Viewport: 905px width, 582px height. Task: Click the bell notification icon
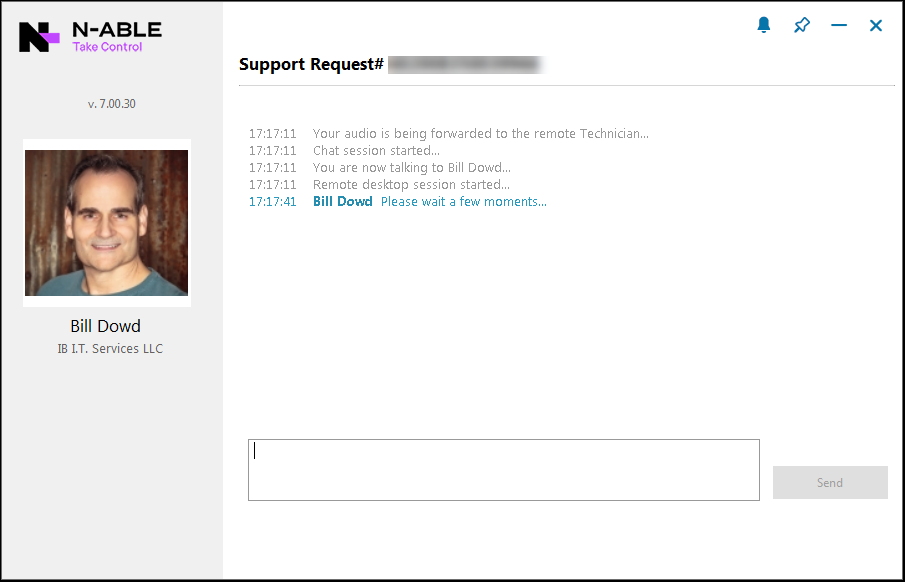click(x=764, y=25)
